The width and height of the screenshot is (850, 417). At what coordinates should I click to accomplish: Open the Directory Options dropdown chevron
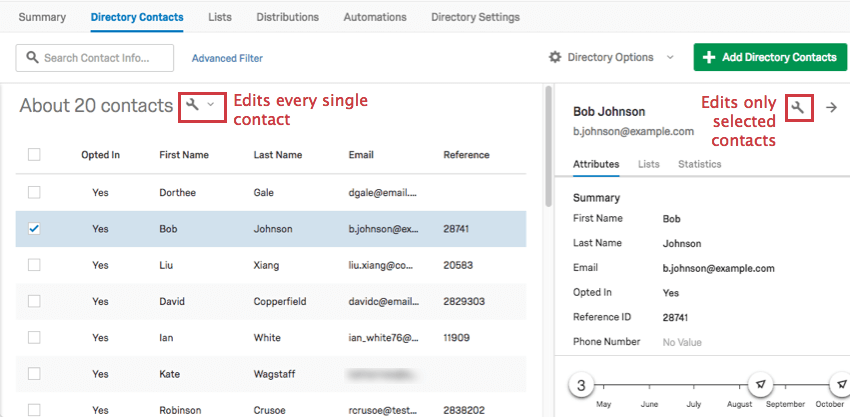click(670, 57)
